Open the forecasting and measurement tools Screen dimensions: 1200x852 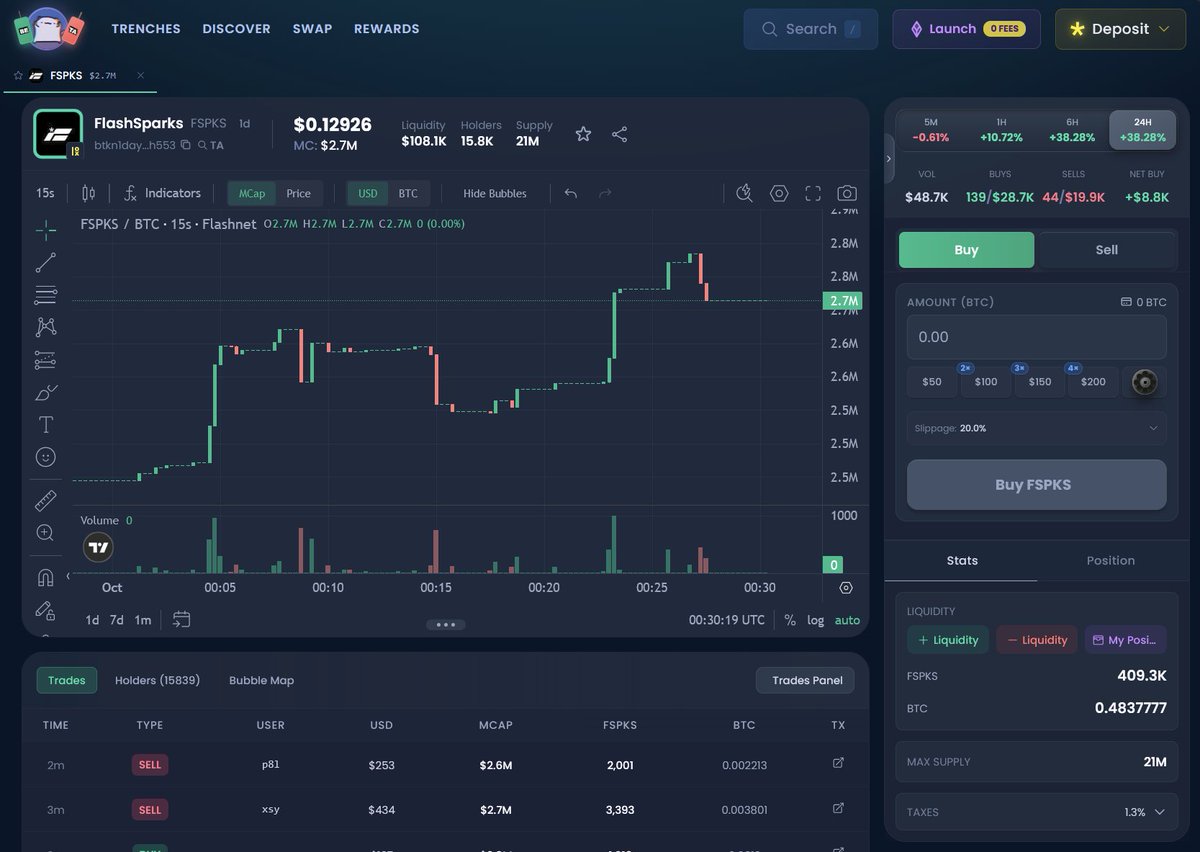pyautogui.click(x=46, y=359)
